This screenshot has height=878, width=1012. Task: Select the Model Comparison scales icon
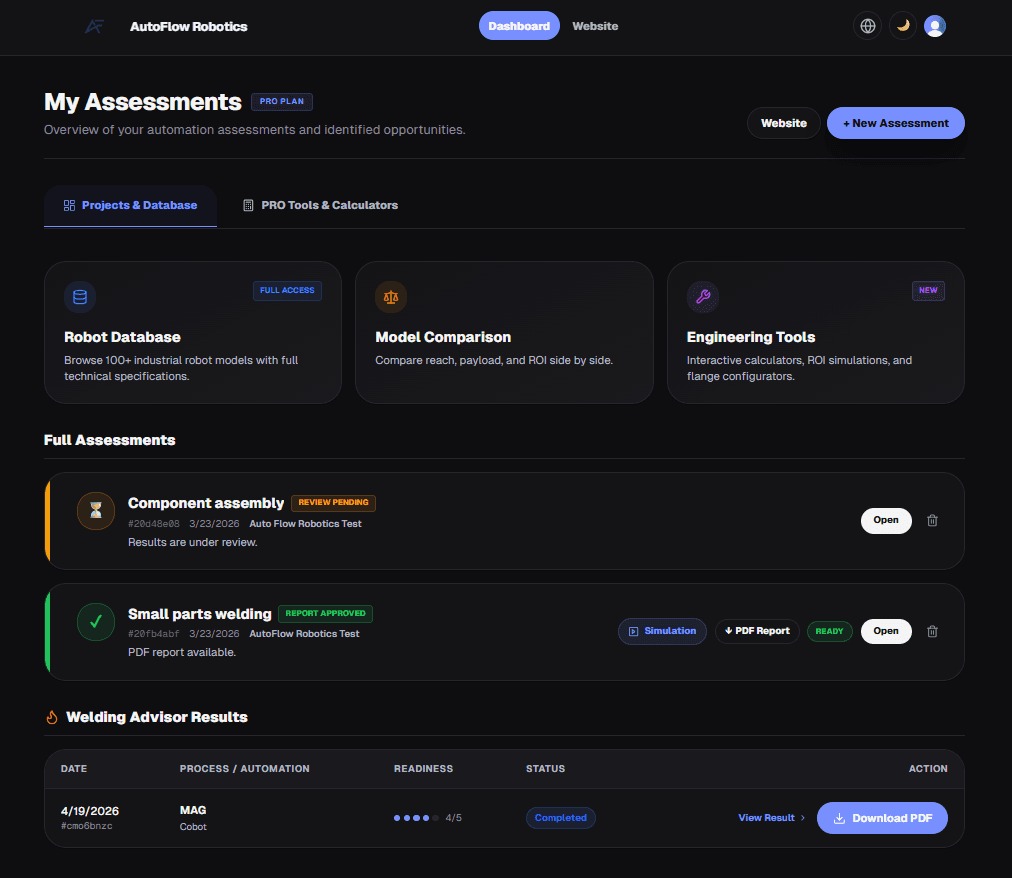(391, 296)
